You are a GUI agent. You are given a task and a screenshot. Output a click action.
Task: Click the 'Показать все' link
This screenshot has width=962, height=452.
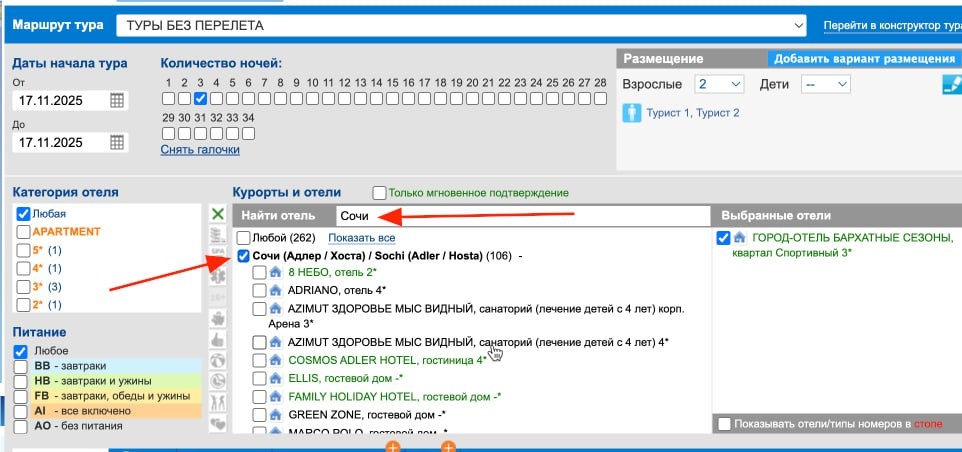[361, 238]
